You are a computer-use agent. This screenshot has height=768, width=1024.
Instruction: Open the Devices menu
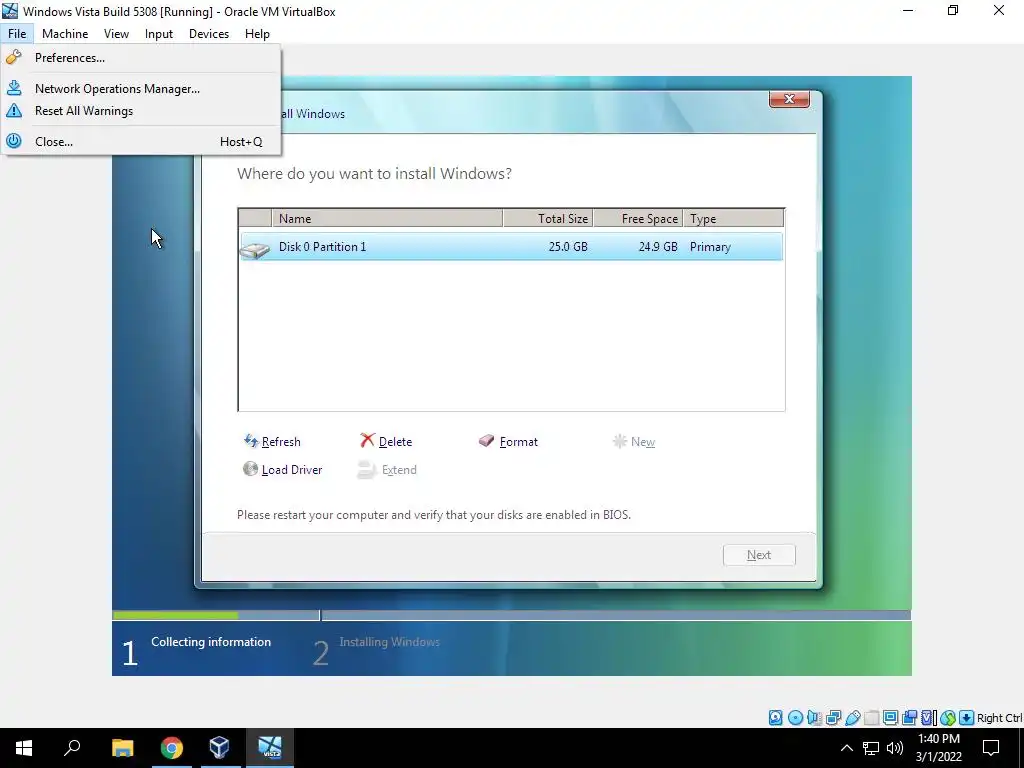click(209, 33)
